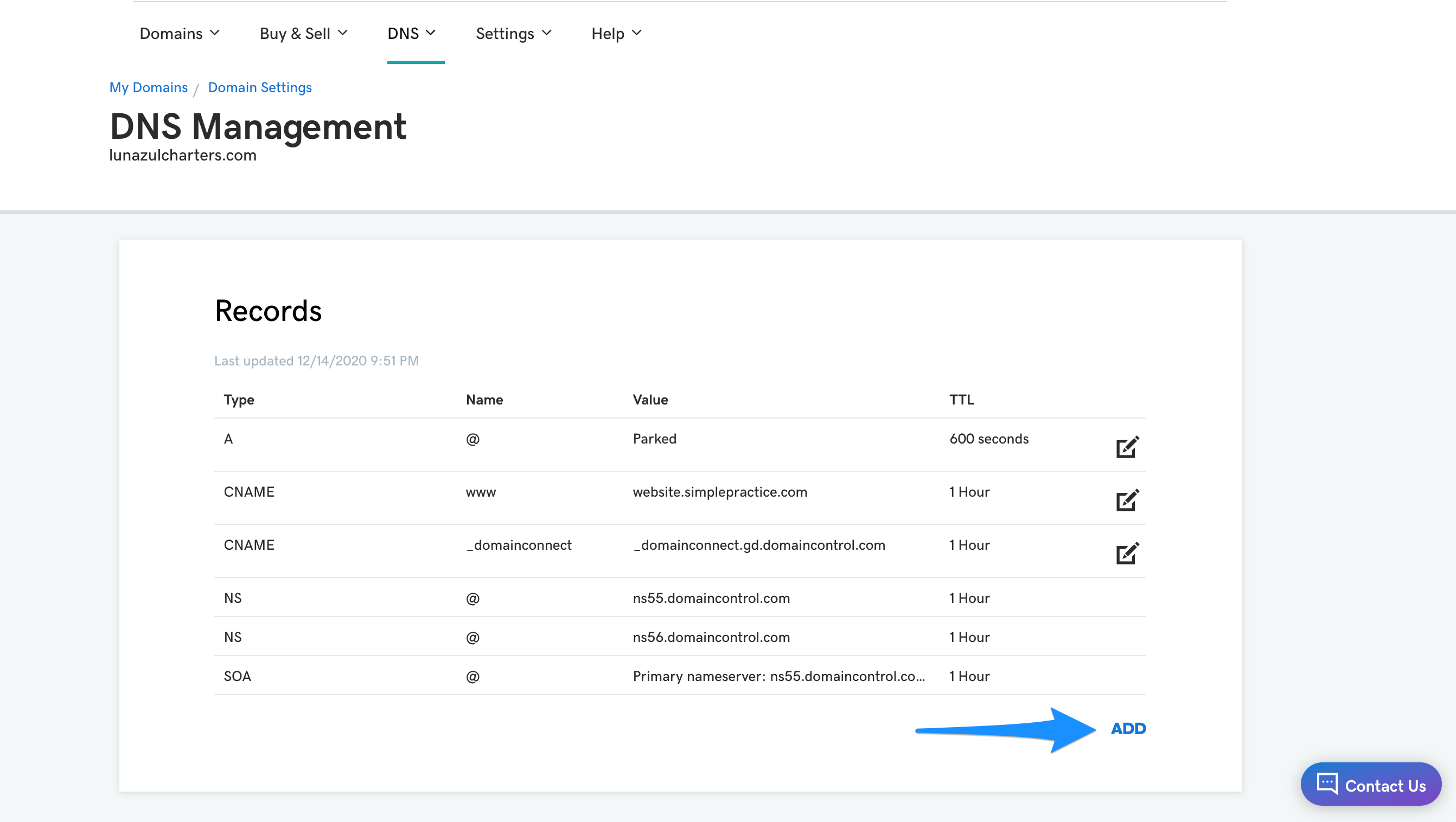
Task: Open Domain Settings from the breadcrumb
Action: pyautogui.click(x=259, y=87)
